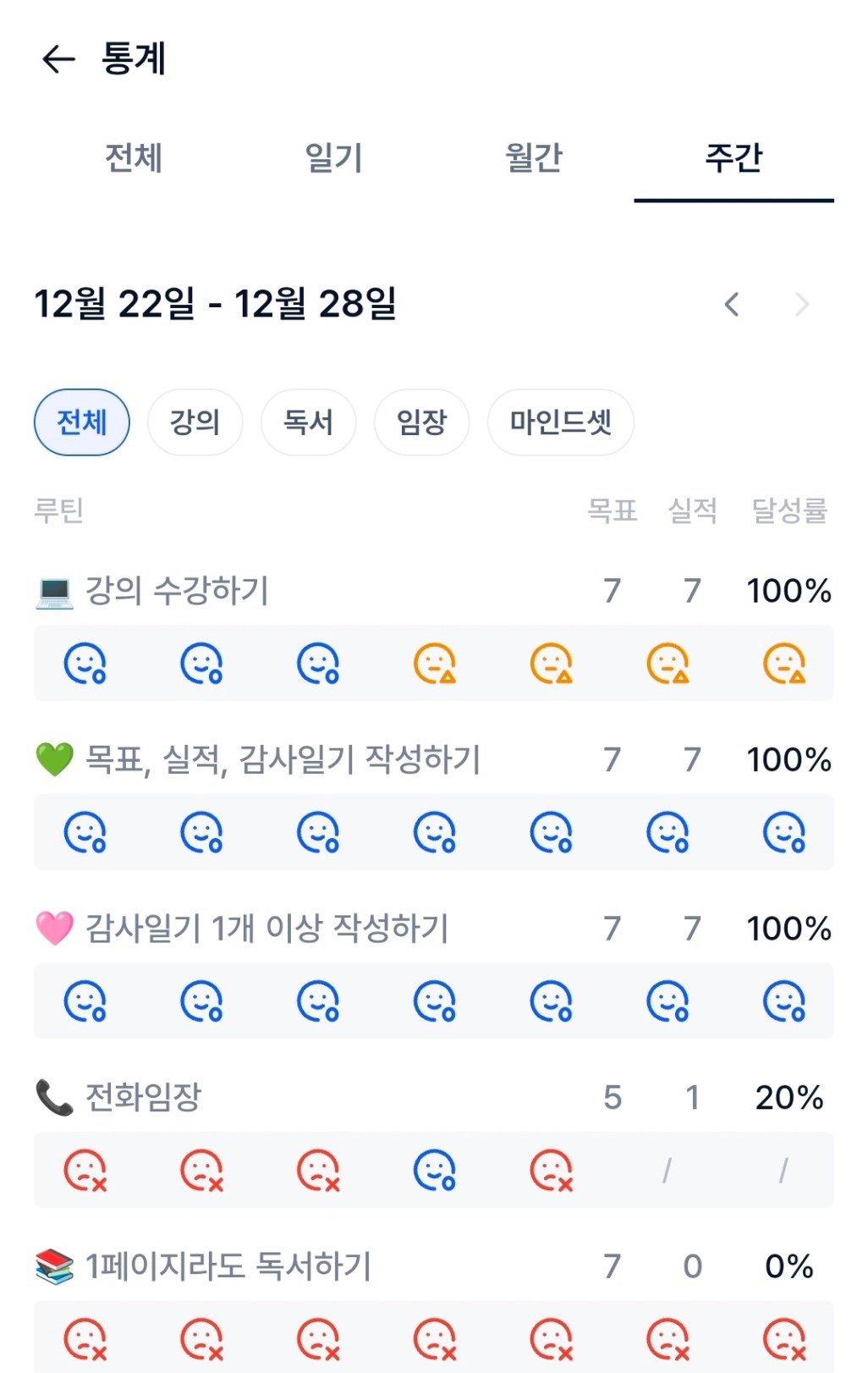Tap the back arrow beside 통계
The width and height of the screenshot is (868, 1373).
(x=58, y=59)
